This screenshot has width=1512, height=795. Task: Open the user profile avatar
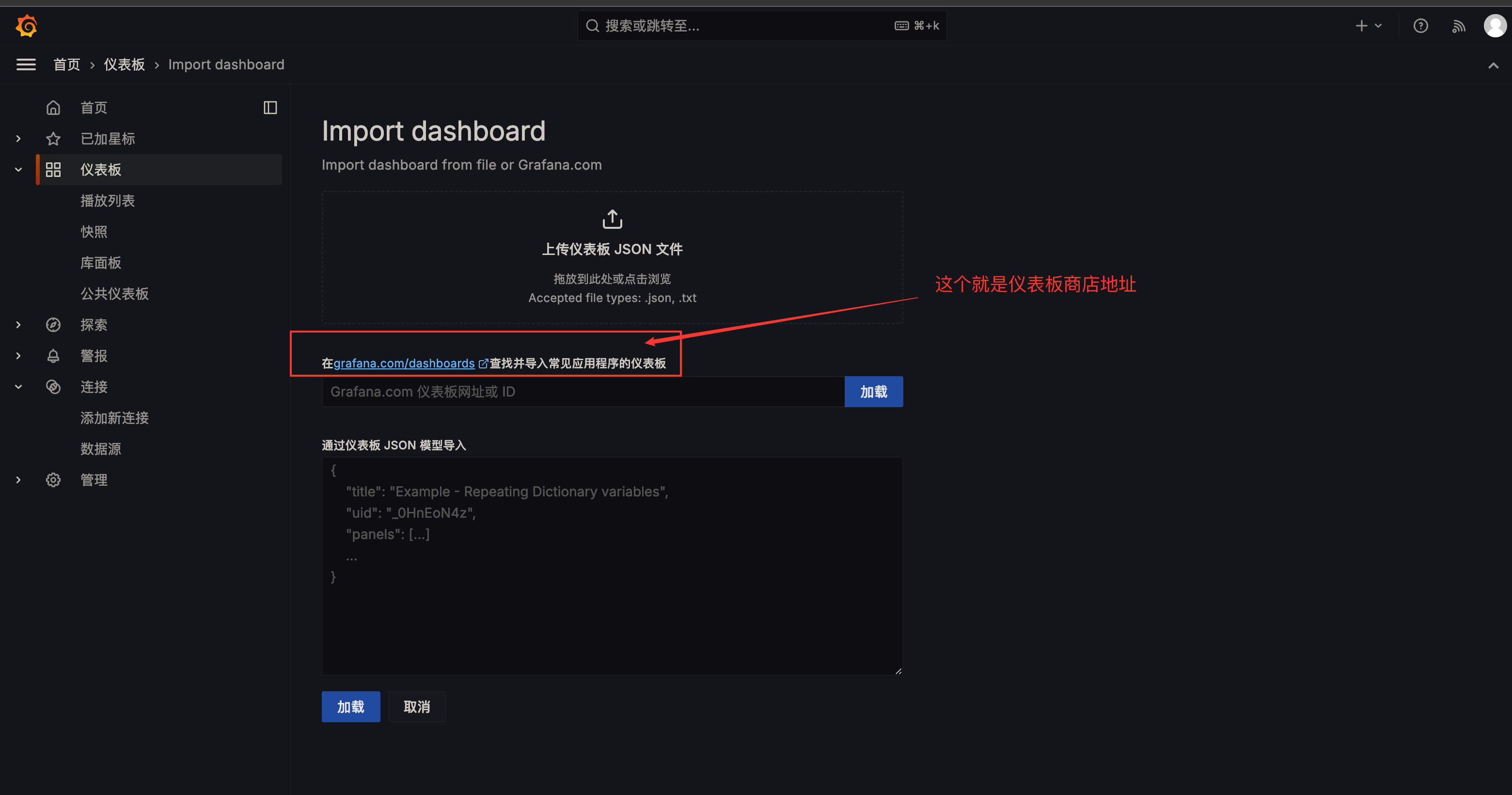(x=1495, y=26)
